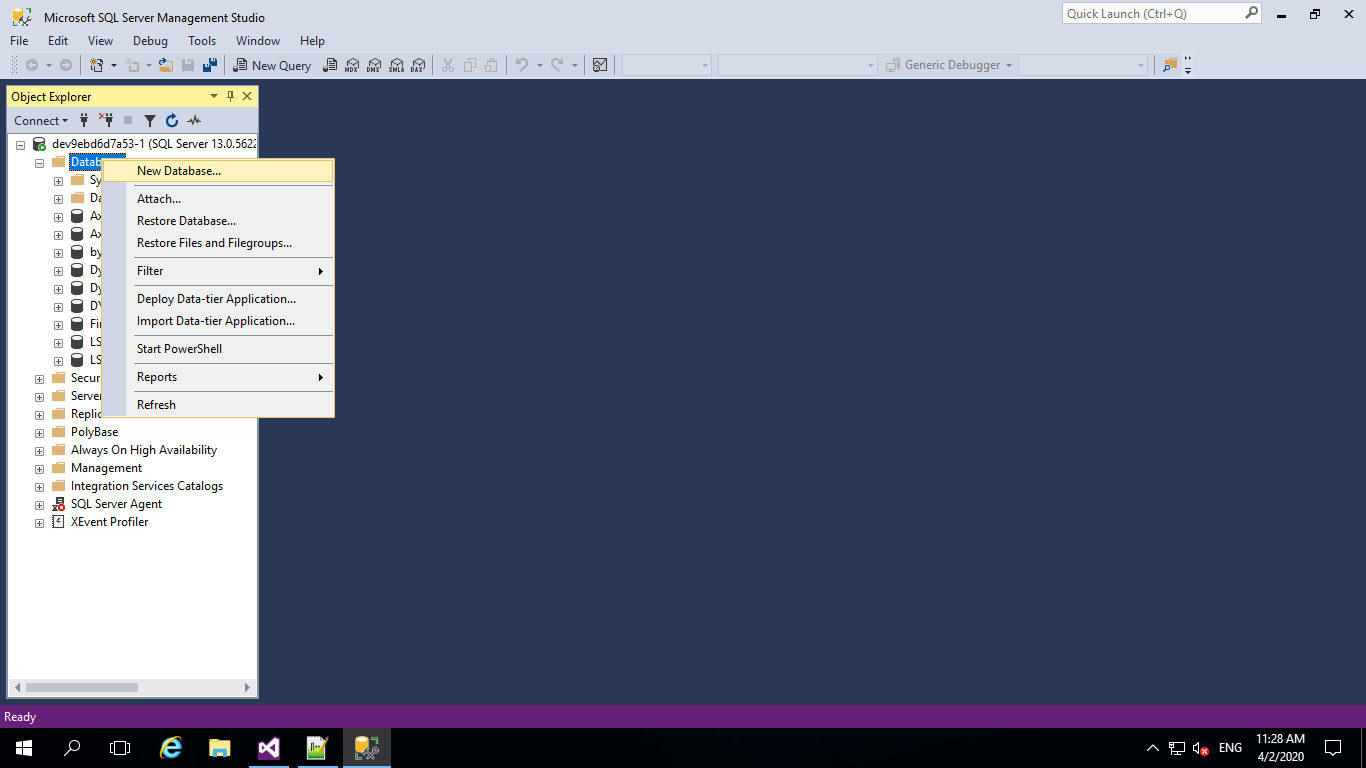Image resolution: width=1366 pixels, height=768 pixels.
Task: Expand the PolyBase folder node
Action: pyautogui.click(x=40, y=433)
